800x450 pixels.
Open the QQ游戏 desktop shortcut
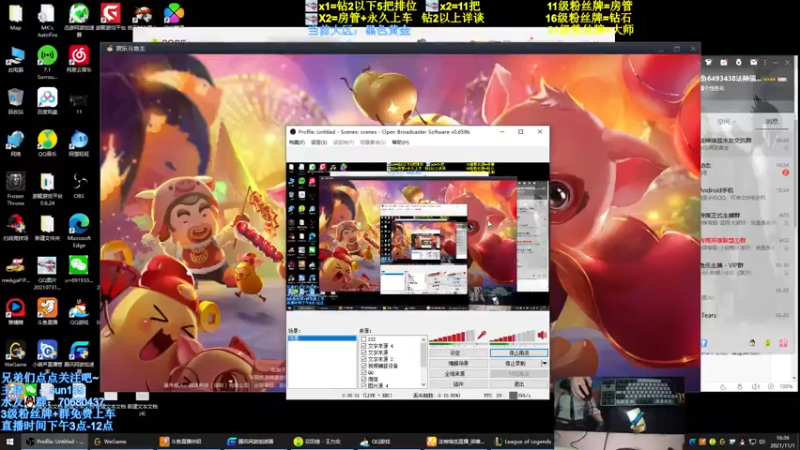(x=79, y=311)
